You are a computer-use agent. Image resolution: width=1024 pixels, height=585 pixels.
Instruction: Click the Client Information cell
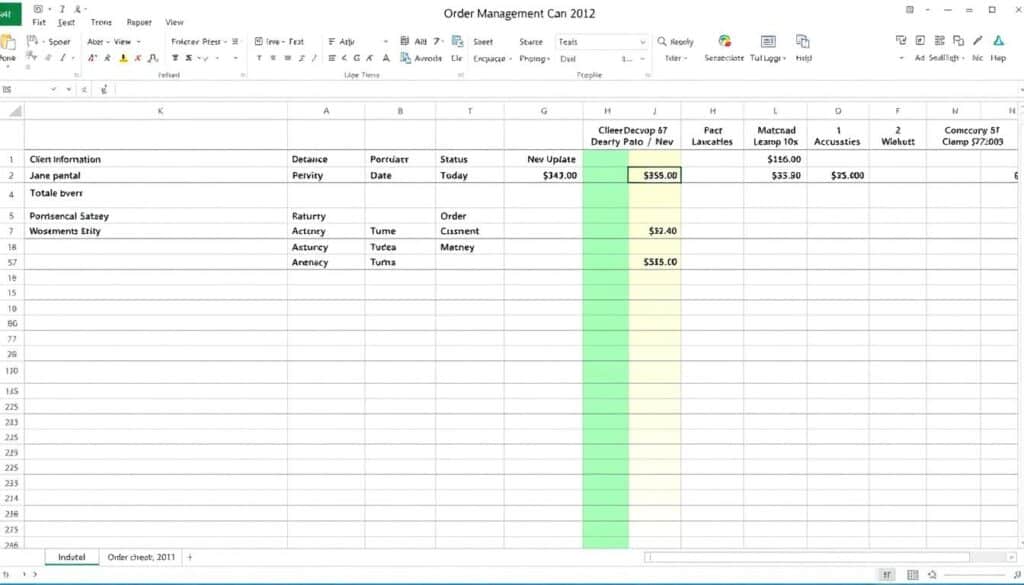(156, 159)
